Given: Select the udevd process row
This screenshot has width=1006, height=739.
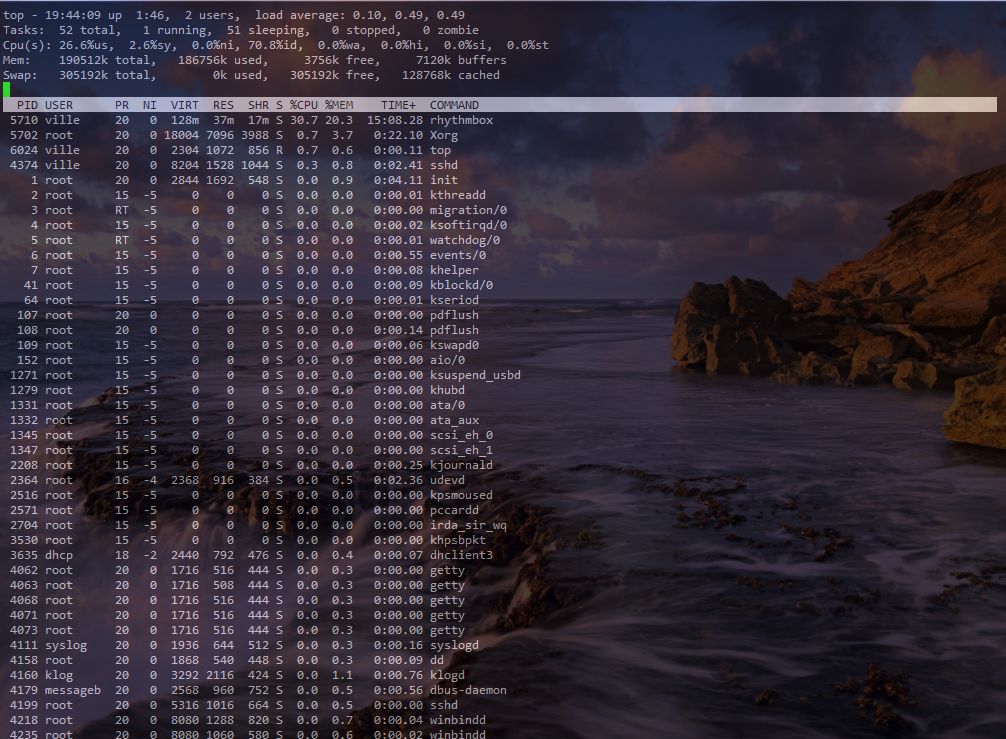Looking at the screenshot, I should (447, 480).
